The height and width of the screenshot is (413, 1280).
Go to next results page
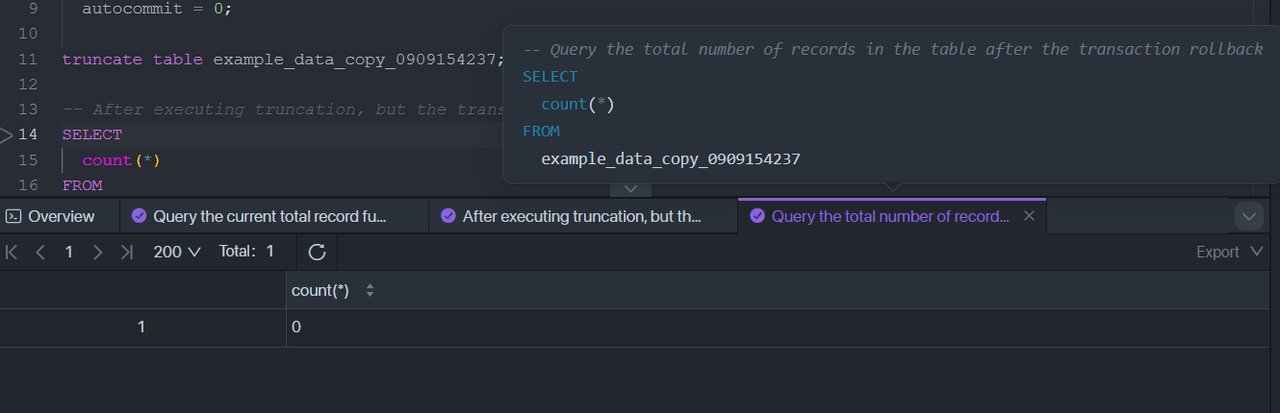tap(97, 252)
